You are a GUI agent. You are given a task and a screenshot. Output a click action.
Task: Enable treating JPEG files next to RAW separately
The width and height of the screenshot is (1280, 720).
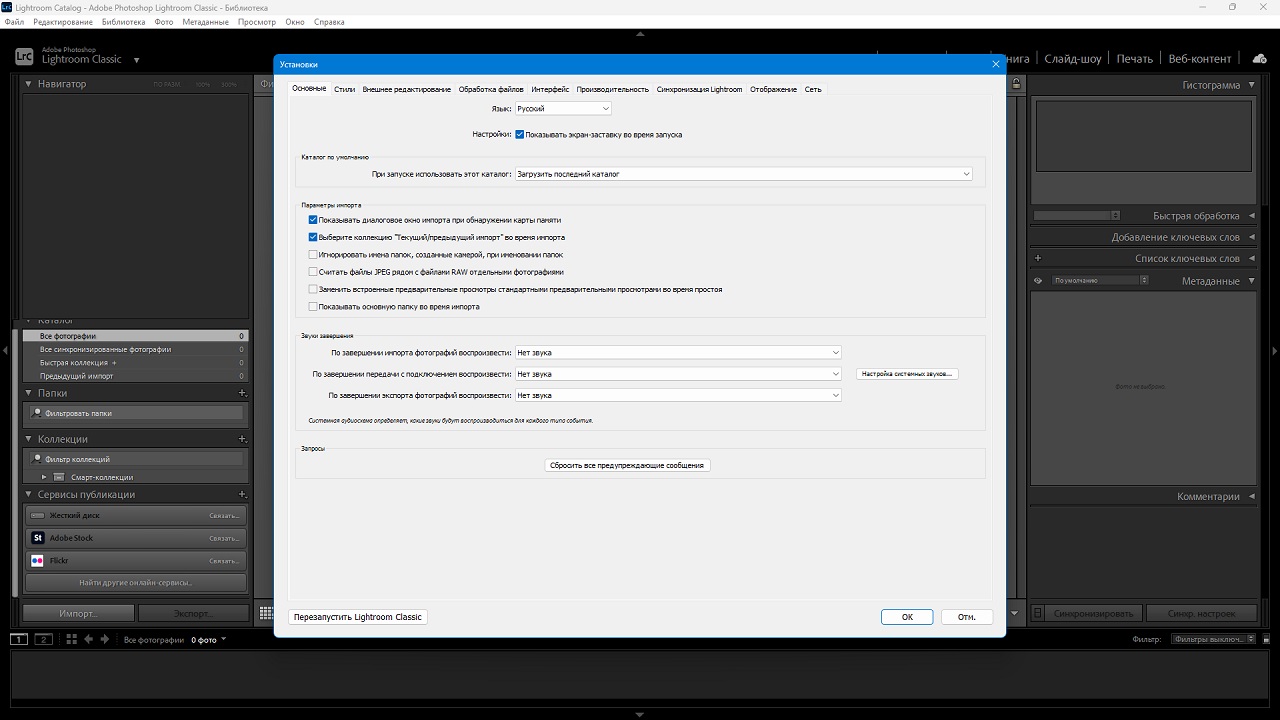pyautogui.click(x=313, y=272)
